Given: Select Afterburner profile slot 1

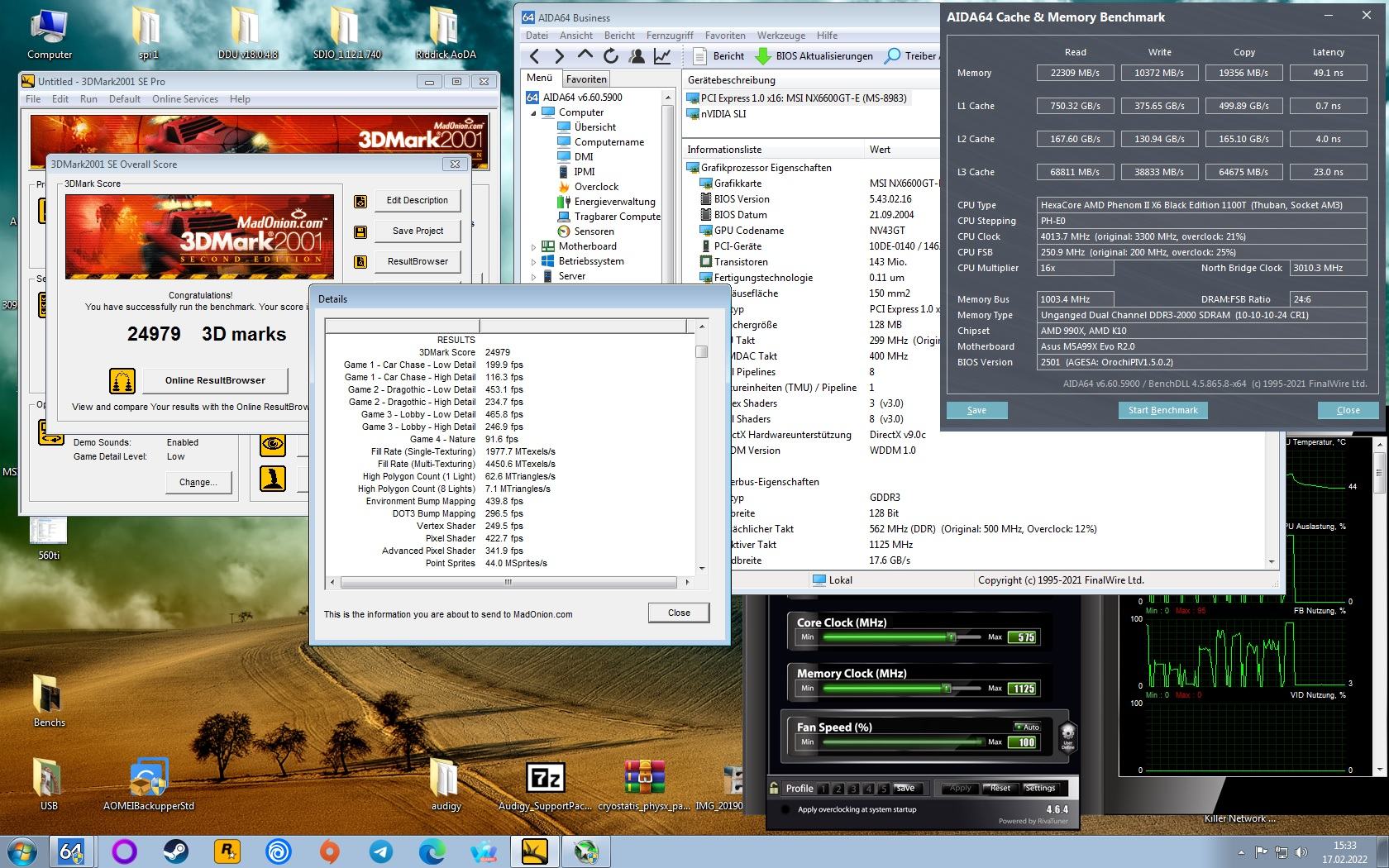Looking at the screenshot, I should (x=823, y=789).
